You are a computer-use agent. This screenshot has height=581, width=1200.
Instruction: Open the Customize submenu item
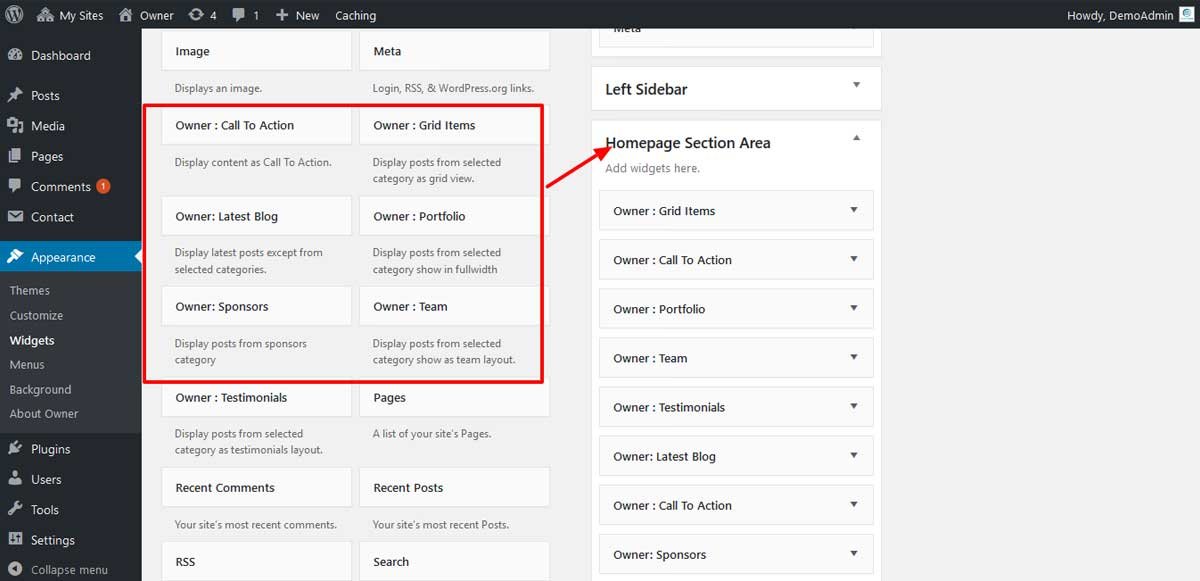(x=36, y=315)
